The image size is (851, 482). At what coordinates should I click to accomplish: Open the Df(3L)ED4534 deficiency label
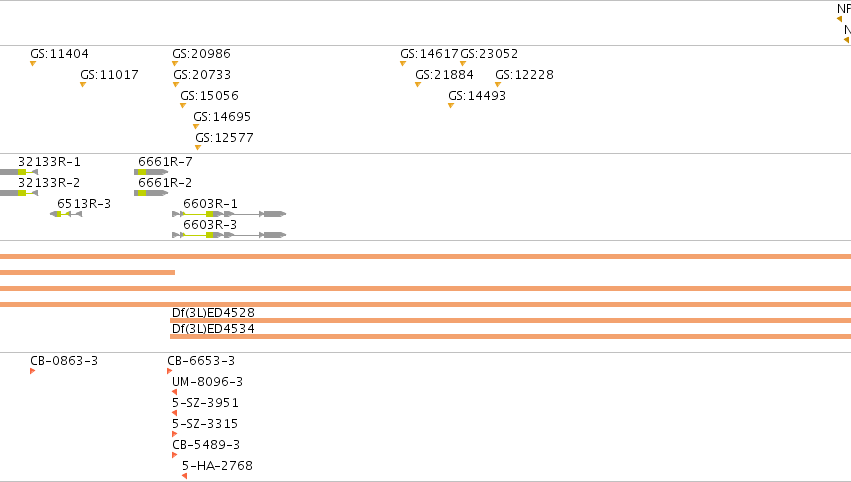coord(213,328)
